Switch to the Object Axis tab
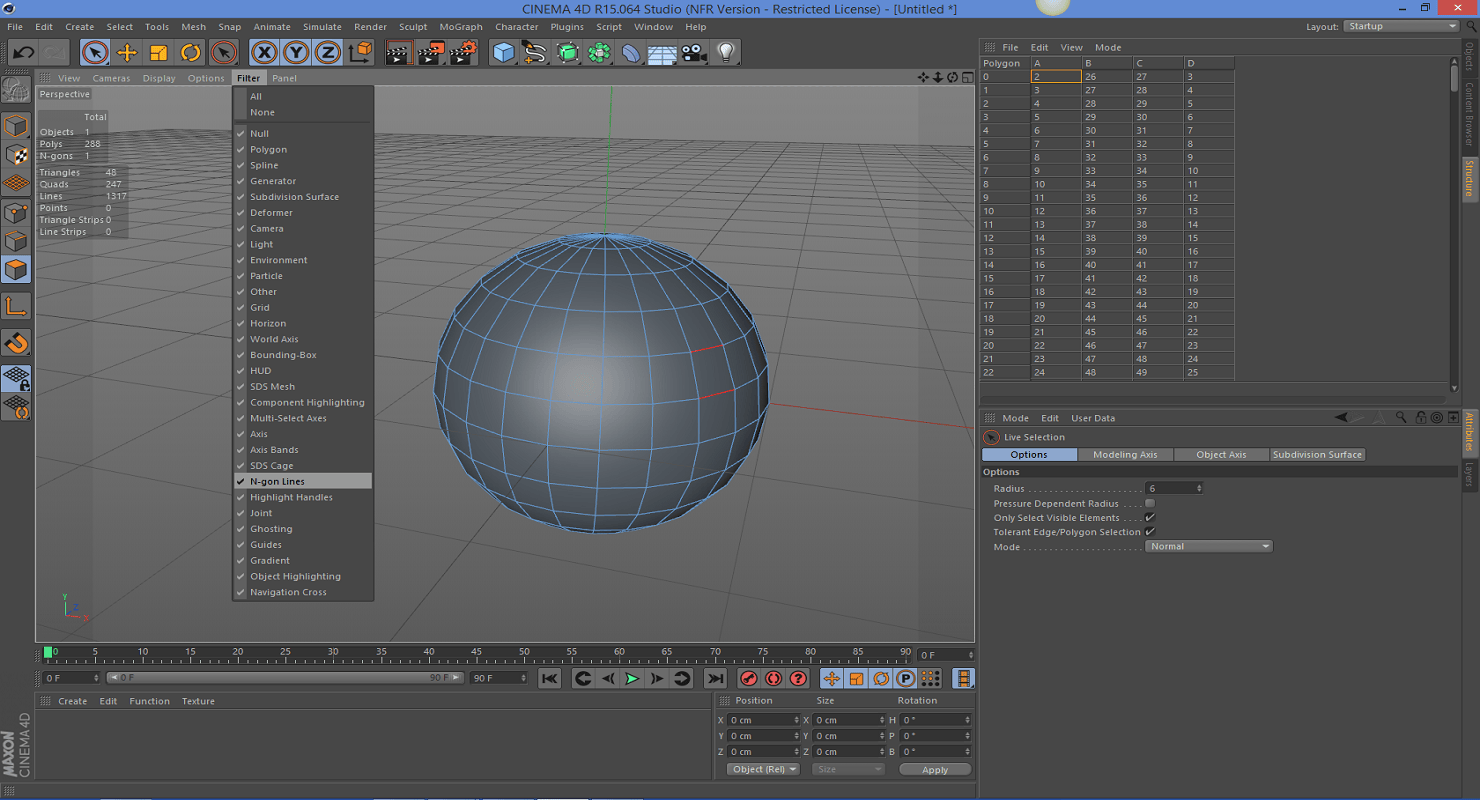The image size is (1480, 800). [x=1221, y=454]
